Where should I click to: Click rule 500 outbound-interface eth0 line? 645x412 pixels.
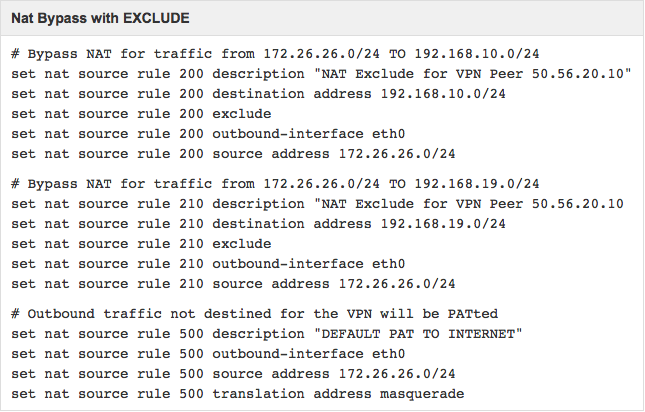(208, 354)
